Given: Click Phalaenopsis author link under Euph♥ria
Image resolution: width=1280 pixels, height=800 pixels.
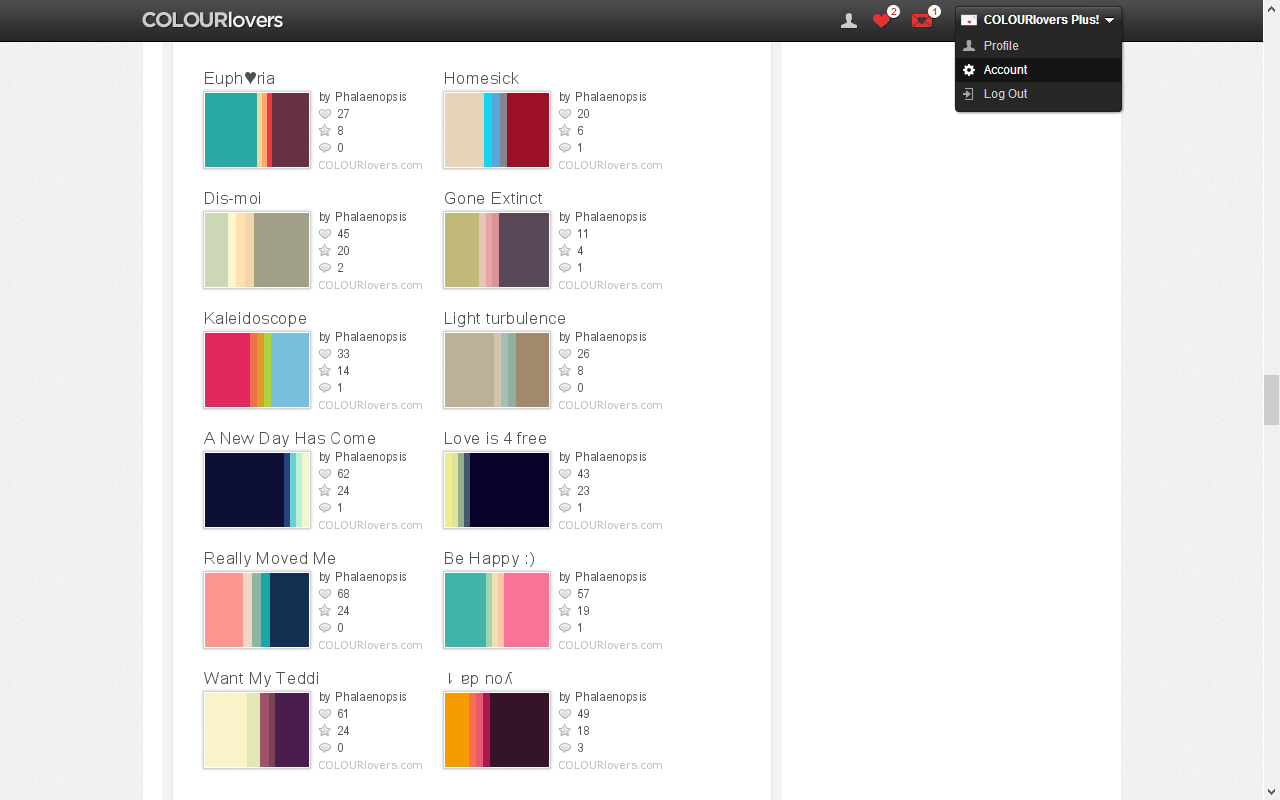Looking at the screenshot, I should click(x=370, y=97).
